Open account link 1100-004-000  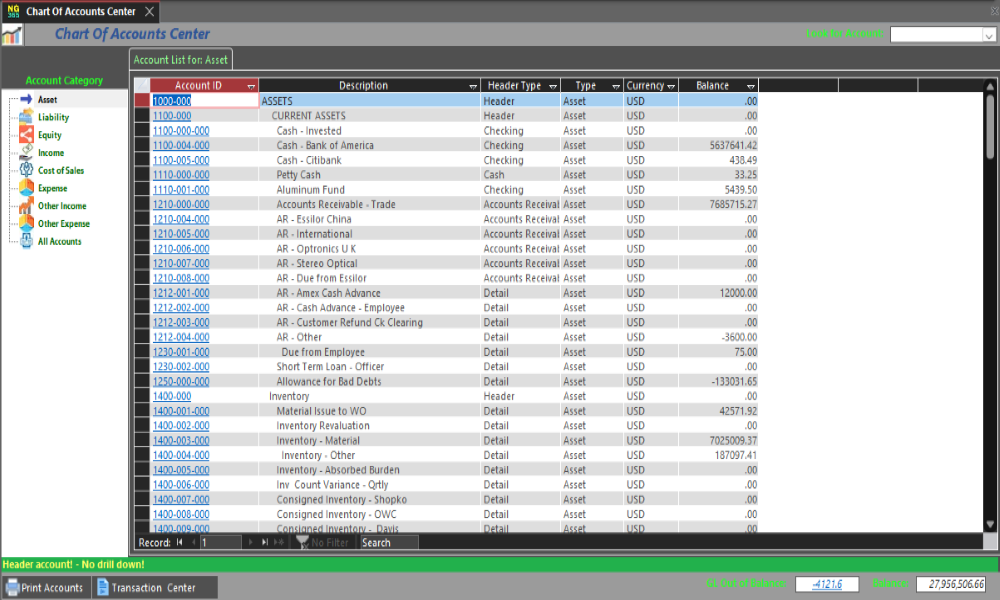click(181, 145)
